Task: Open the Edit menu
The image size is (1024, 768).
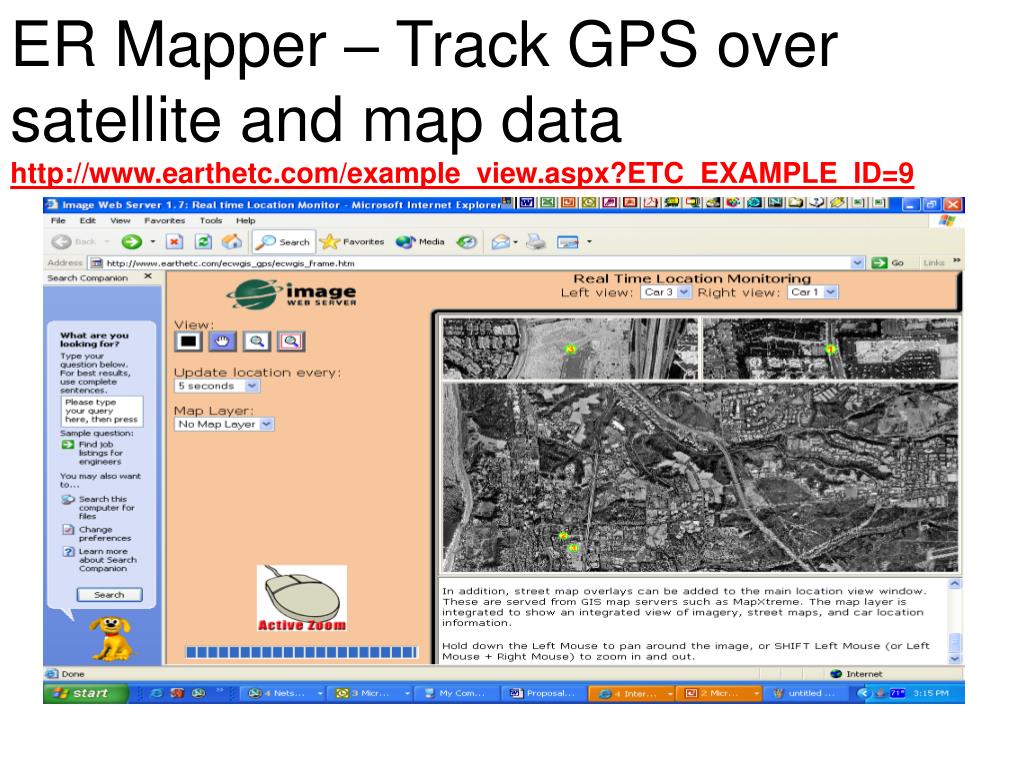Action: [88, 221]
